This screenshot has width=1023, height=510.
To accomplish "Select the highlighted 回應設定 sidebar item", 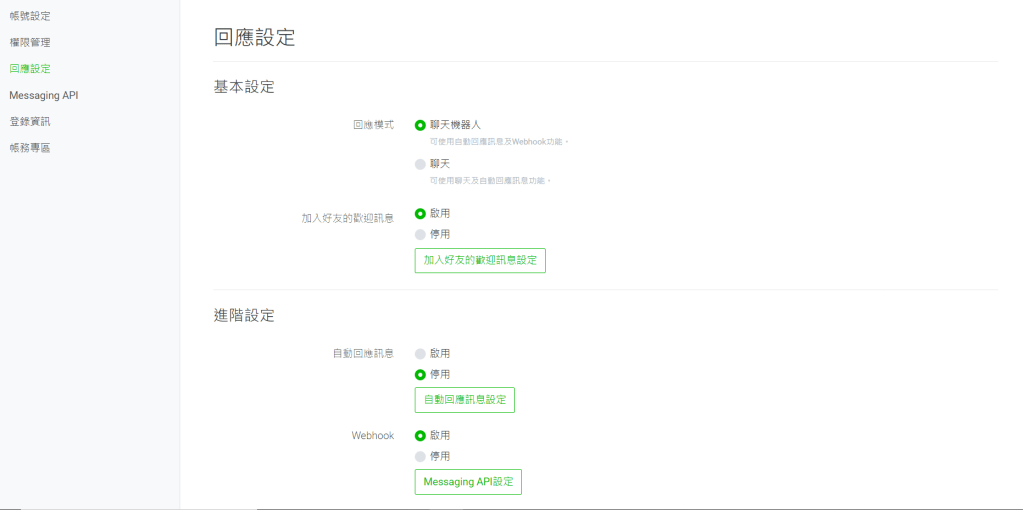I will tap(30, 69).
